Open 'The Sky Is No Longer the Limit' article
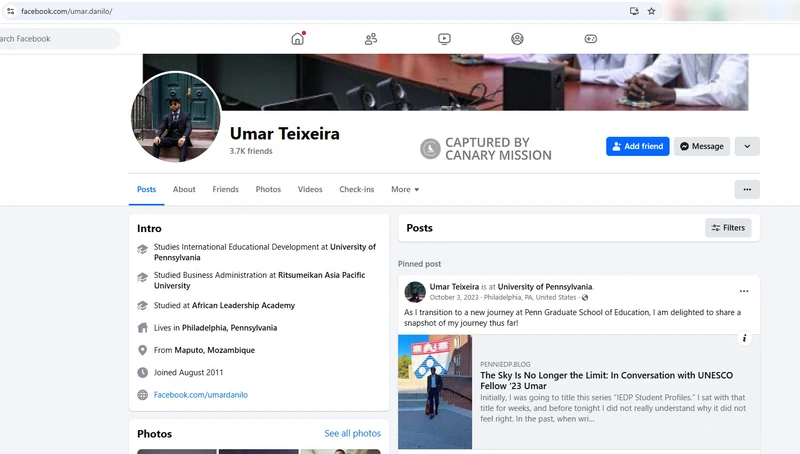The width and height of the screenshot is (800, 454). point(606,381)
